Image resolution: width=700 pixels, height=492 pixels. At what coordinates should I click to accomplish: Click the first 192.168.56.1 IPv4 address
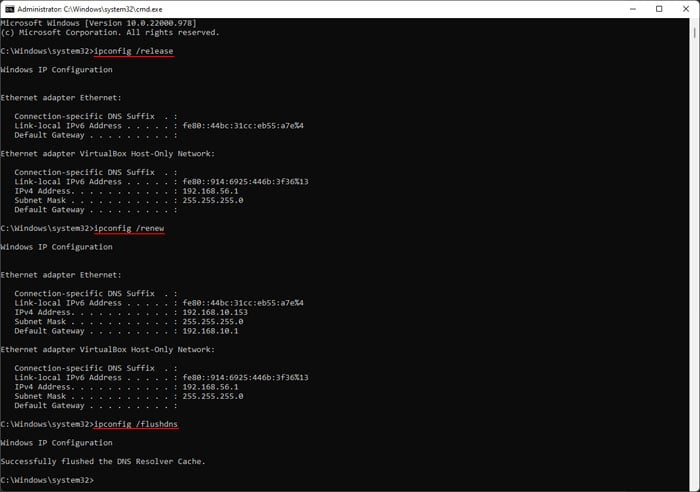pyautogui.click(x=210, y=191)
